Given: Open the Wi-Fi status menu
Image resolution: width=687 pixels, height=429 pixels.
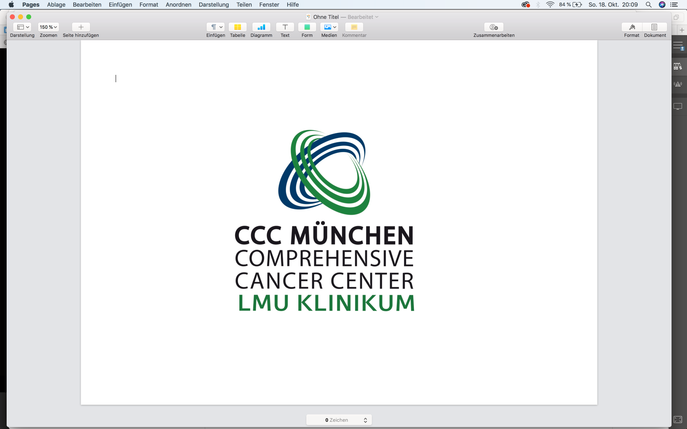Looking at the screenshot, I should point(550,4).
